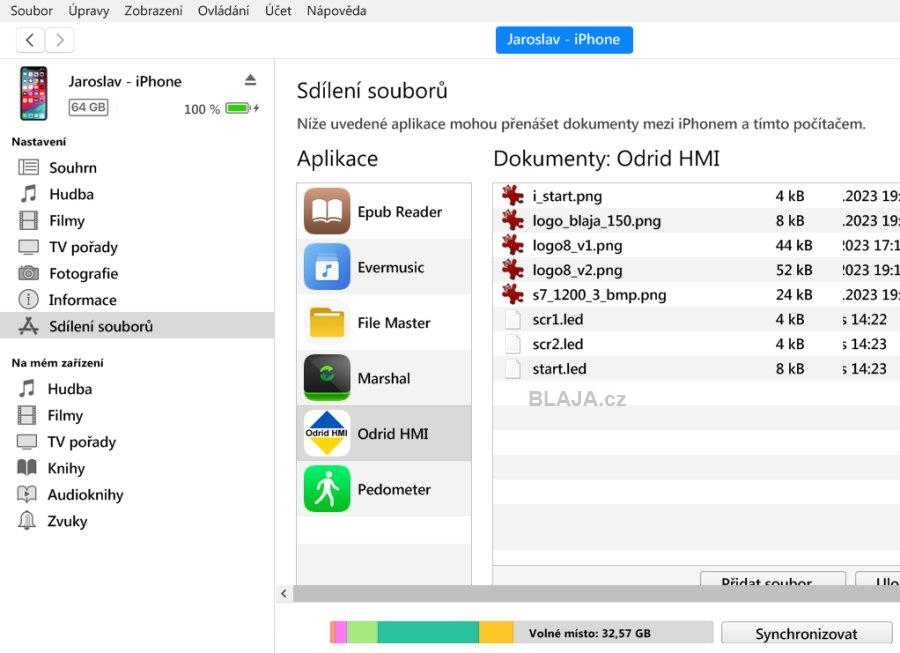Go back with the left arrow button
This screenshot has height=653, width=900.
pos(30,40)
